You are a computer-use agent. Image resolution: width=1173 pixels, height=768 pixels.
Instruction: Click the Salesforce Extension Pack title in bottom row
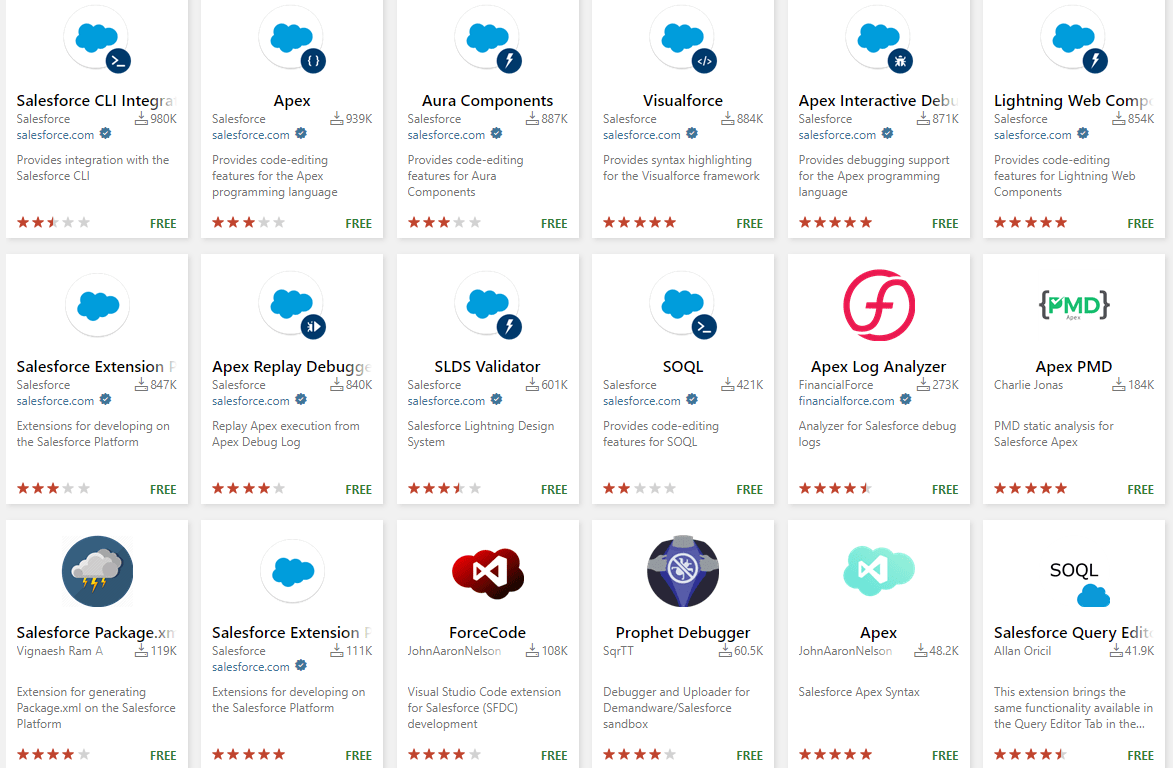[x=292, y=632]
